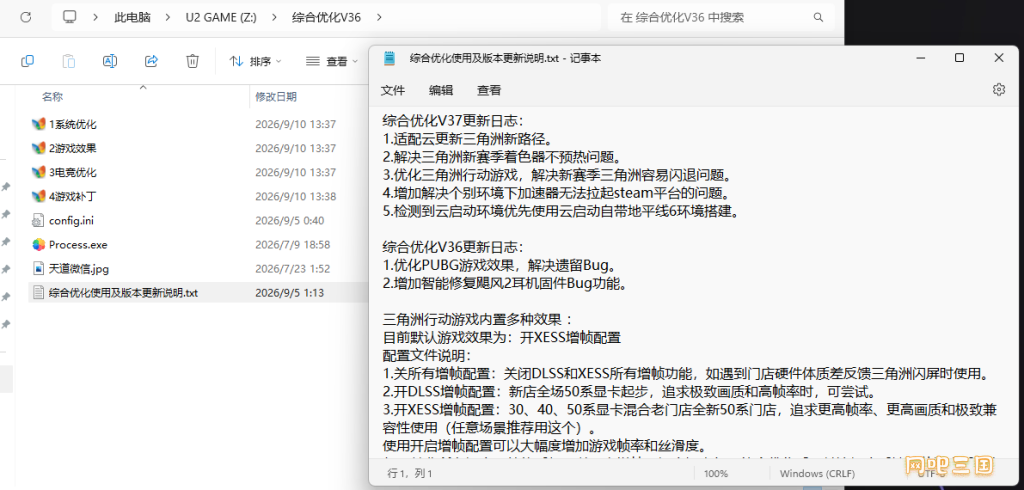Click the icon of 3电竞优化 folder
This screenshot has width=1024, height=490.
39,172
